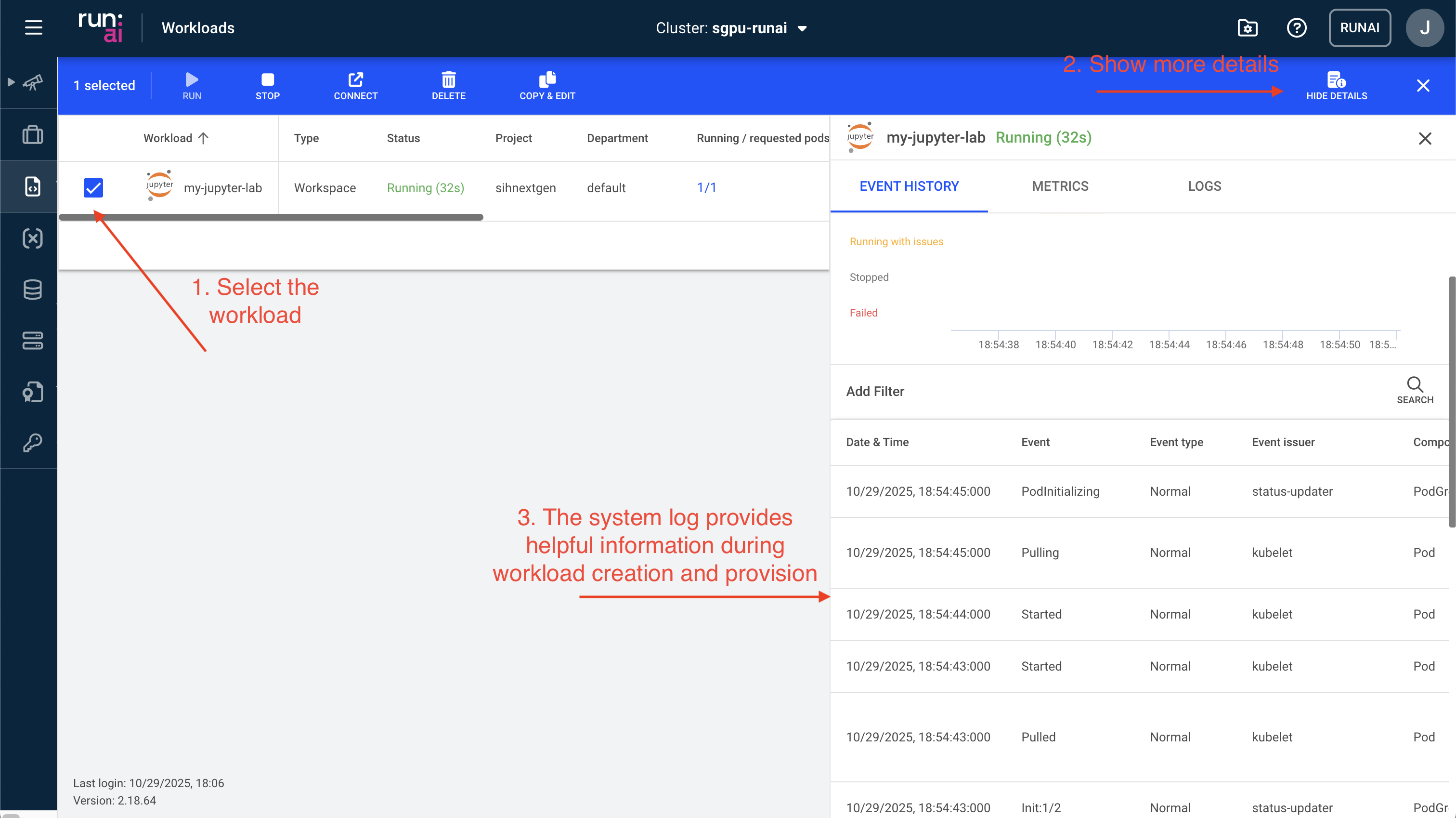Toggle the Failed legend in the status chart

[x=864, y=312]
